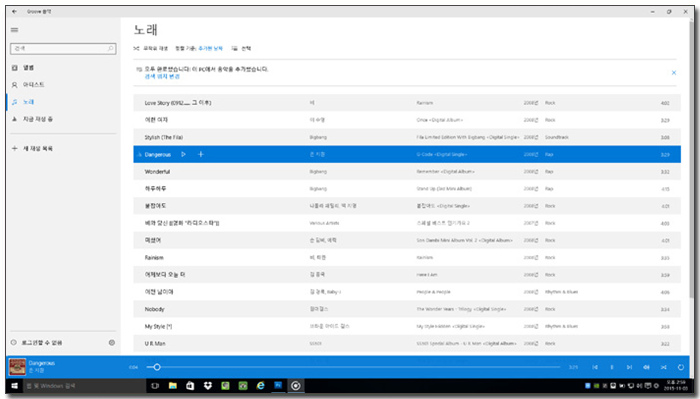Enable multi-select with the 선택 button
This screenshot has height=399, width=700.
pyautogui.click(x=241, y=48)
